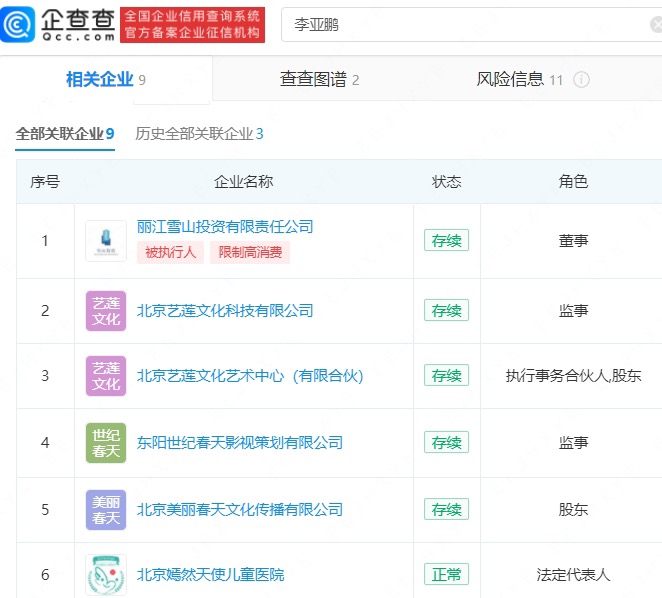Click the 序号 column header
Image resolution: width=662 pixels, height=598 pixels.
pos(45,182)
